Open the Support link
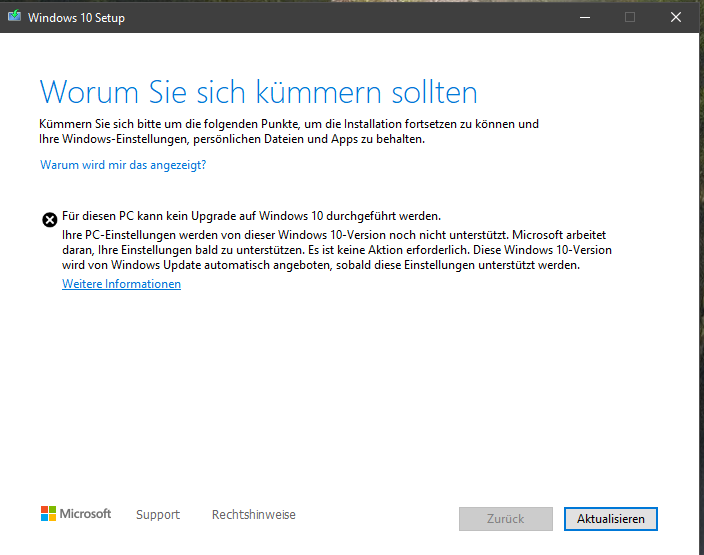Viewport: 704px width, 555px height. click(158, 514)
